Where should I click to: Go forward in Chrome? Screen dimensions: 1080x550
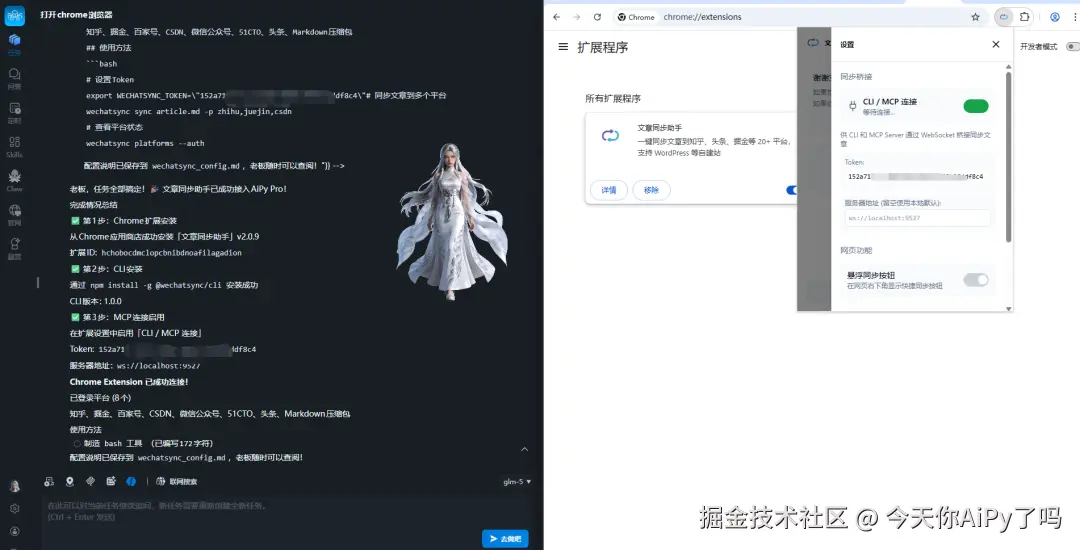(577, 17)
